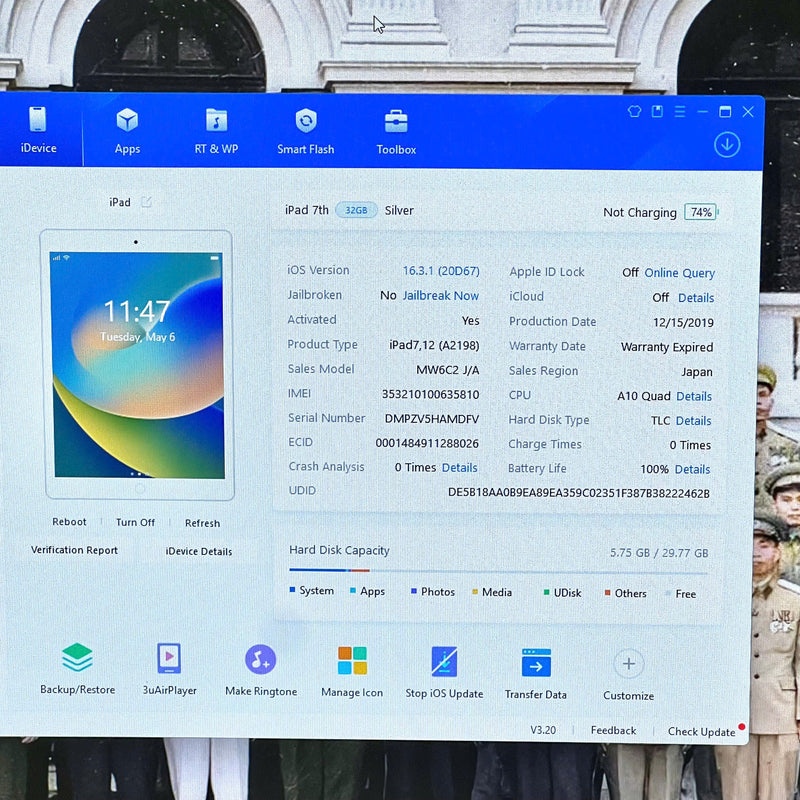Open the Make Ringtone tool
800x800 pixels.
coord(261,670)
